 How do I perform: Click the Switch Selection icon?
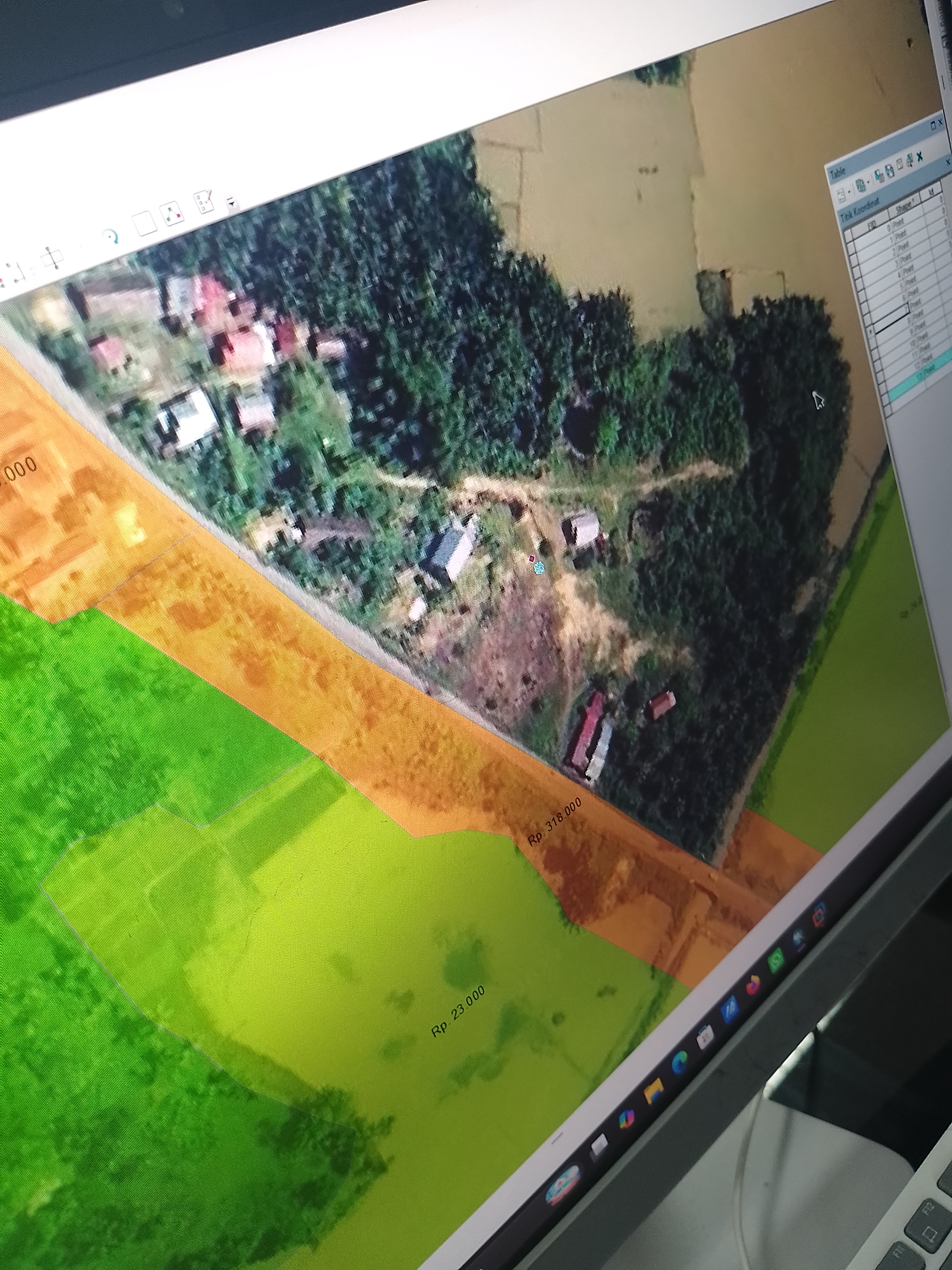coord(890,171)
